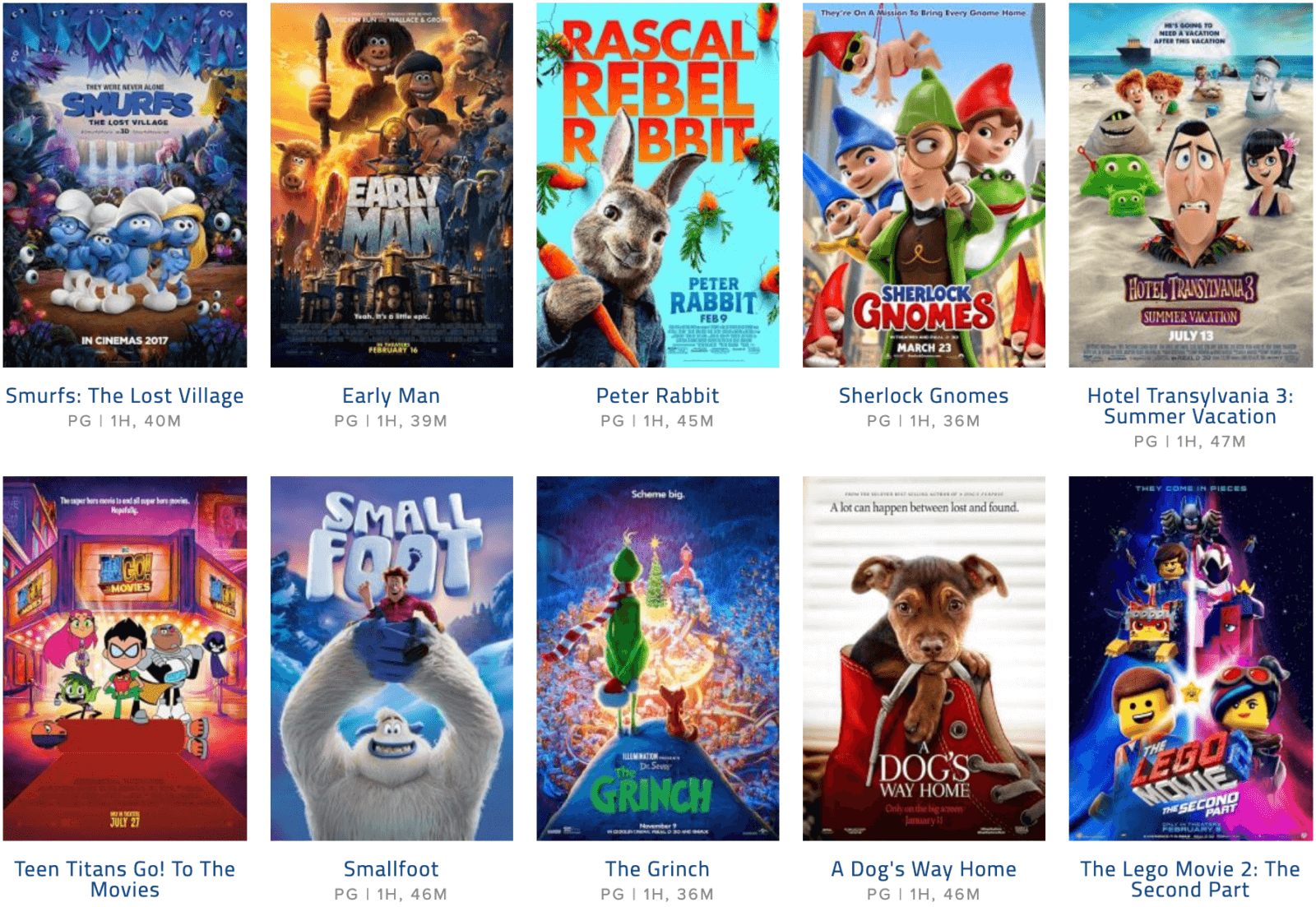Select the A Dog's Way Home title
1316x907 pixels.
click(924, 870)
